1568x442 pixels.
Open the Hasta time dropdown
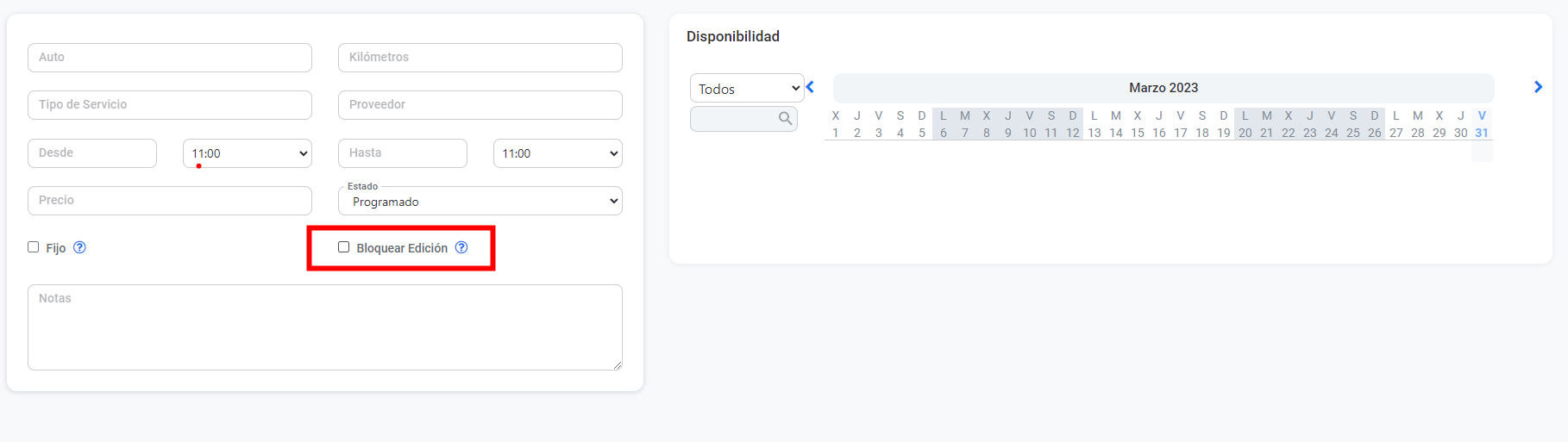(x=558, y=153)
